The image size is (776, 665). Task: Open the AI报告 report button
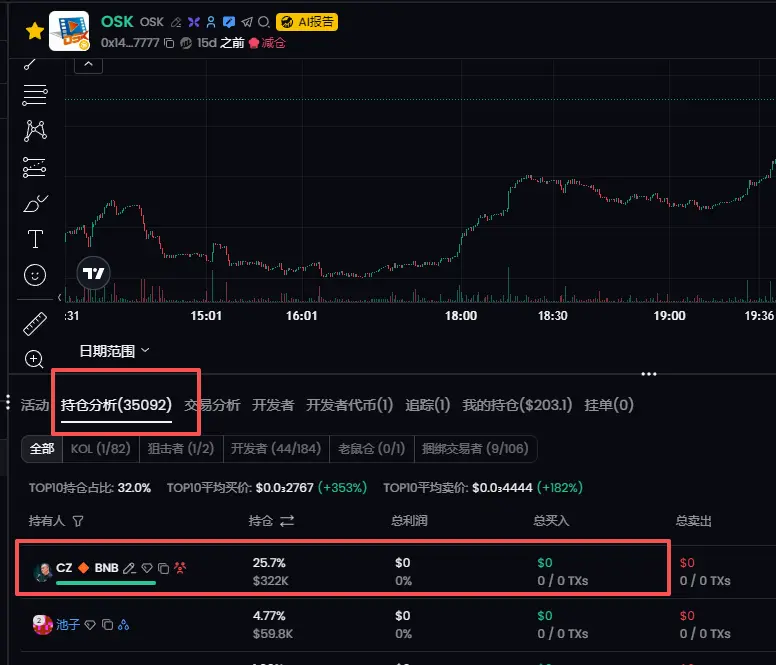307,22
